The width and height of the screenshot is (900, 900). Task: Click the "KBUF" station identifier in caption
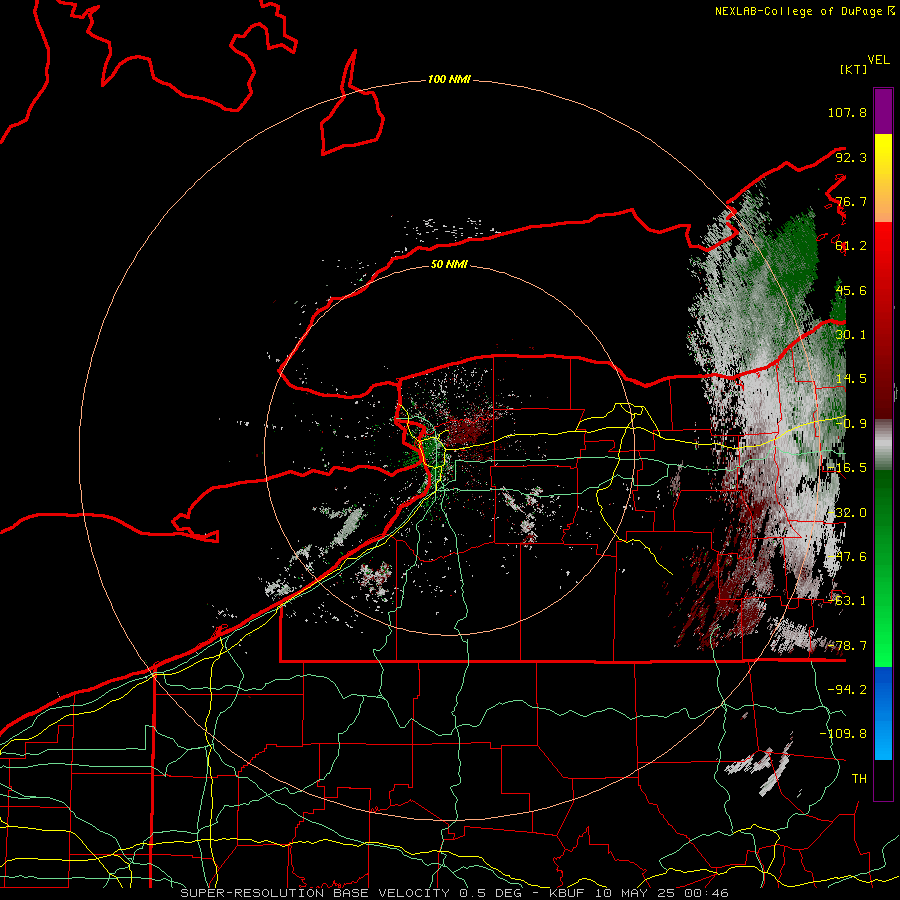[x=569, y=893]
